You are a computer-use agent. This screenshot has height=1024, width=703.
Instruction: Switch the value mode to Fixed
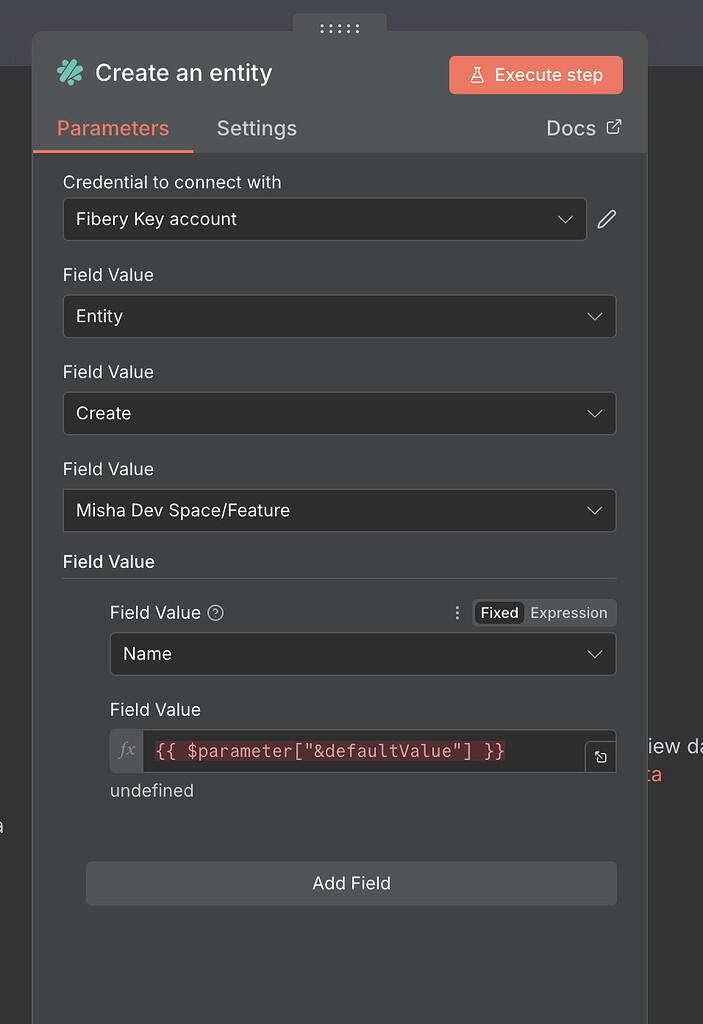tap(498, 612)
